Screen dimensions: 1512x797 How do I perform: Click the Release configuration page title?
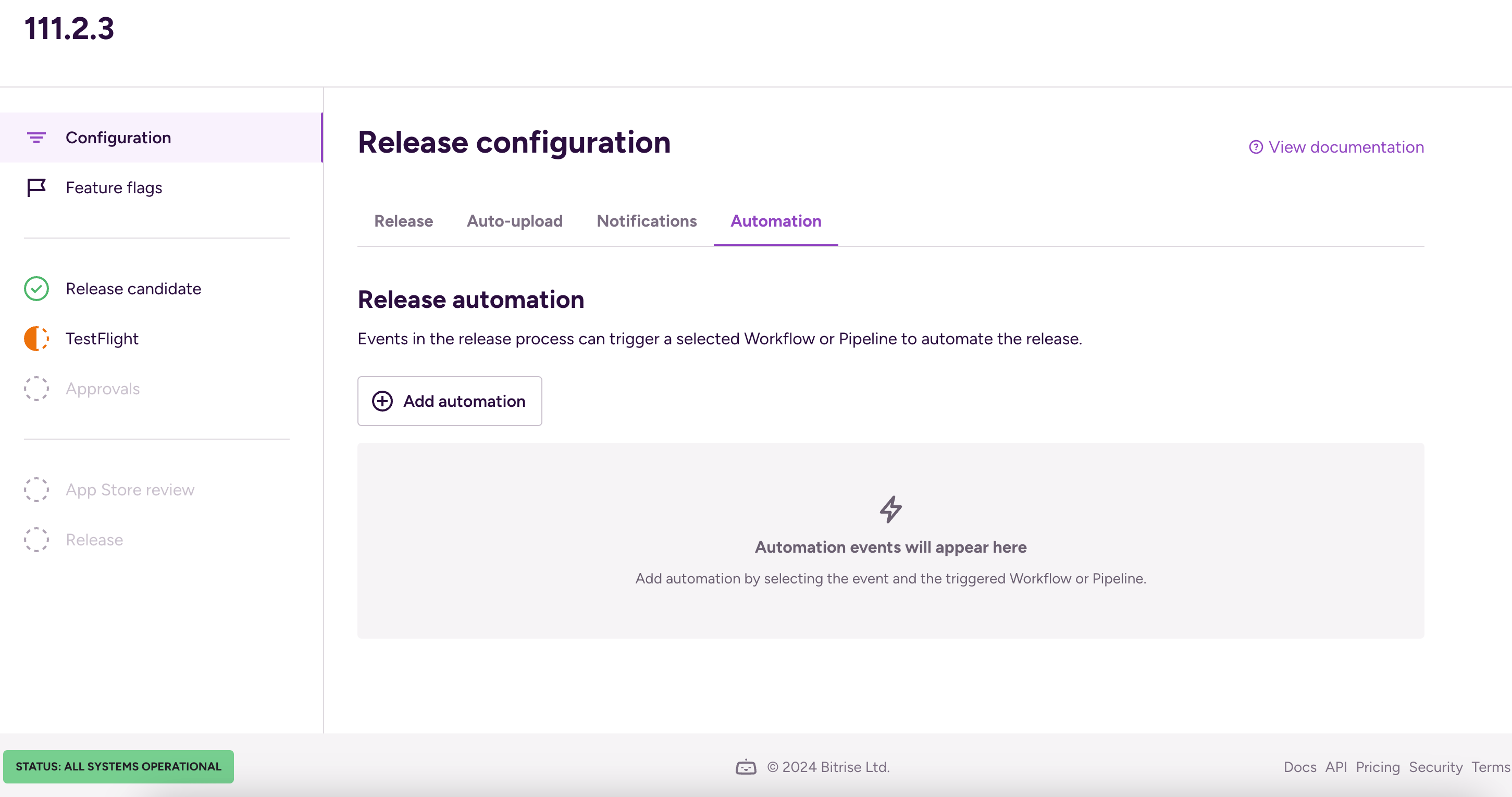pyautogui.click(x=514, y=143)
